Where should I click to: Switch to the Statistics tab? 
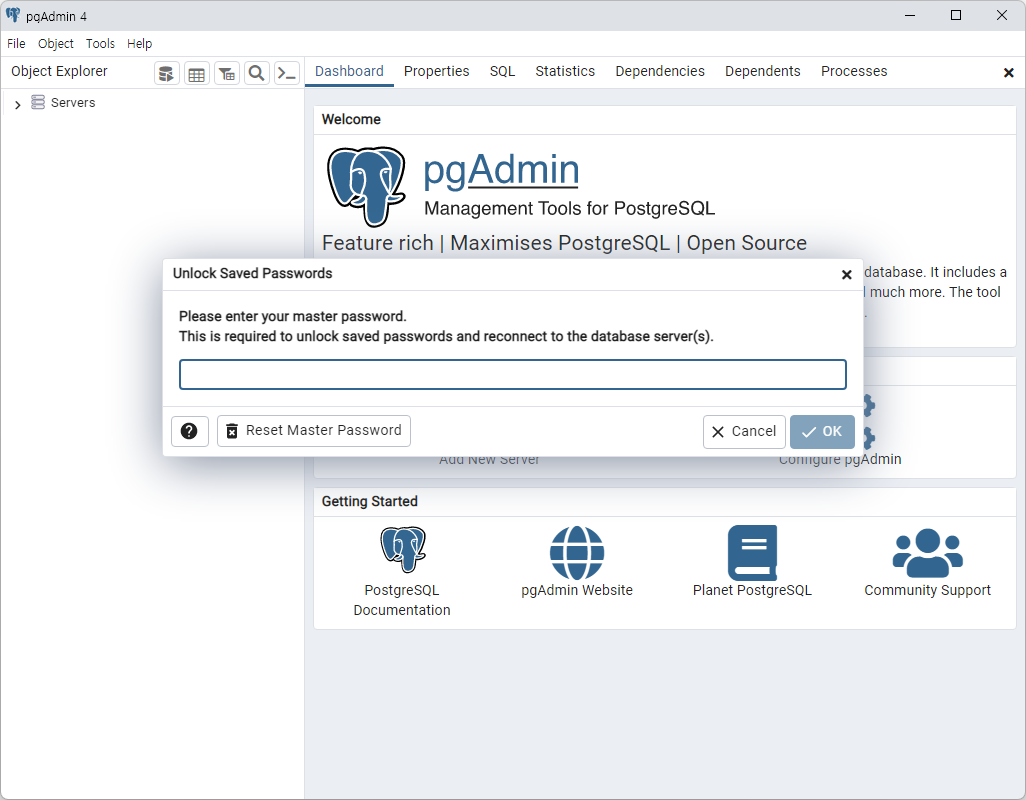pyautogui.click(x=565, y=71)
